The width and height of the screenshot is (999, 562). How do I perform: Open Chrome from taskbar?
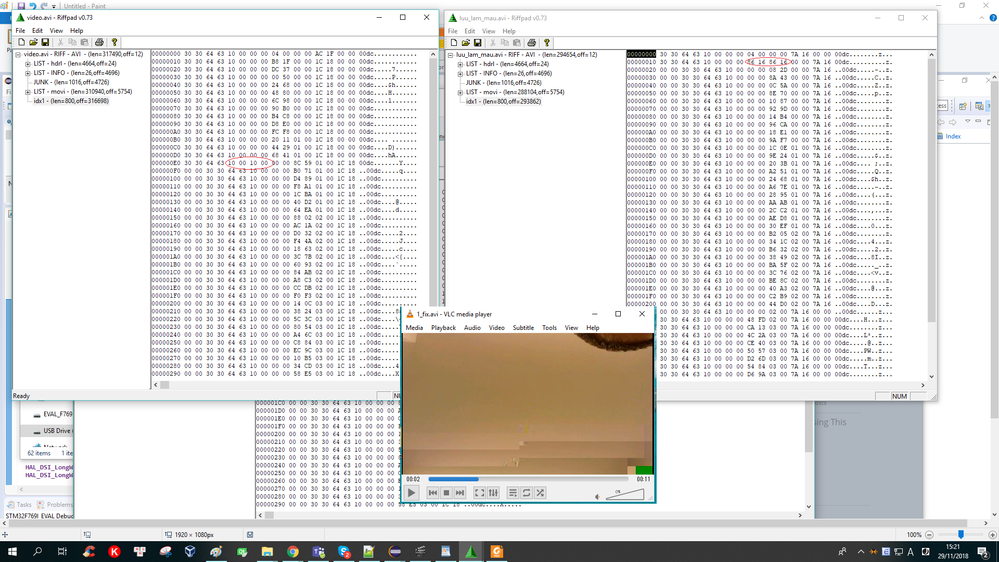[x=292, y=552]
